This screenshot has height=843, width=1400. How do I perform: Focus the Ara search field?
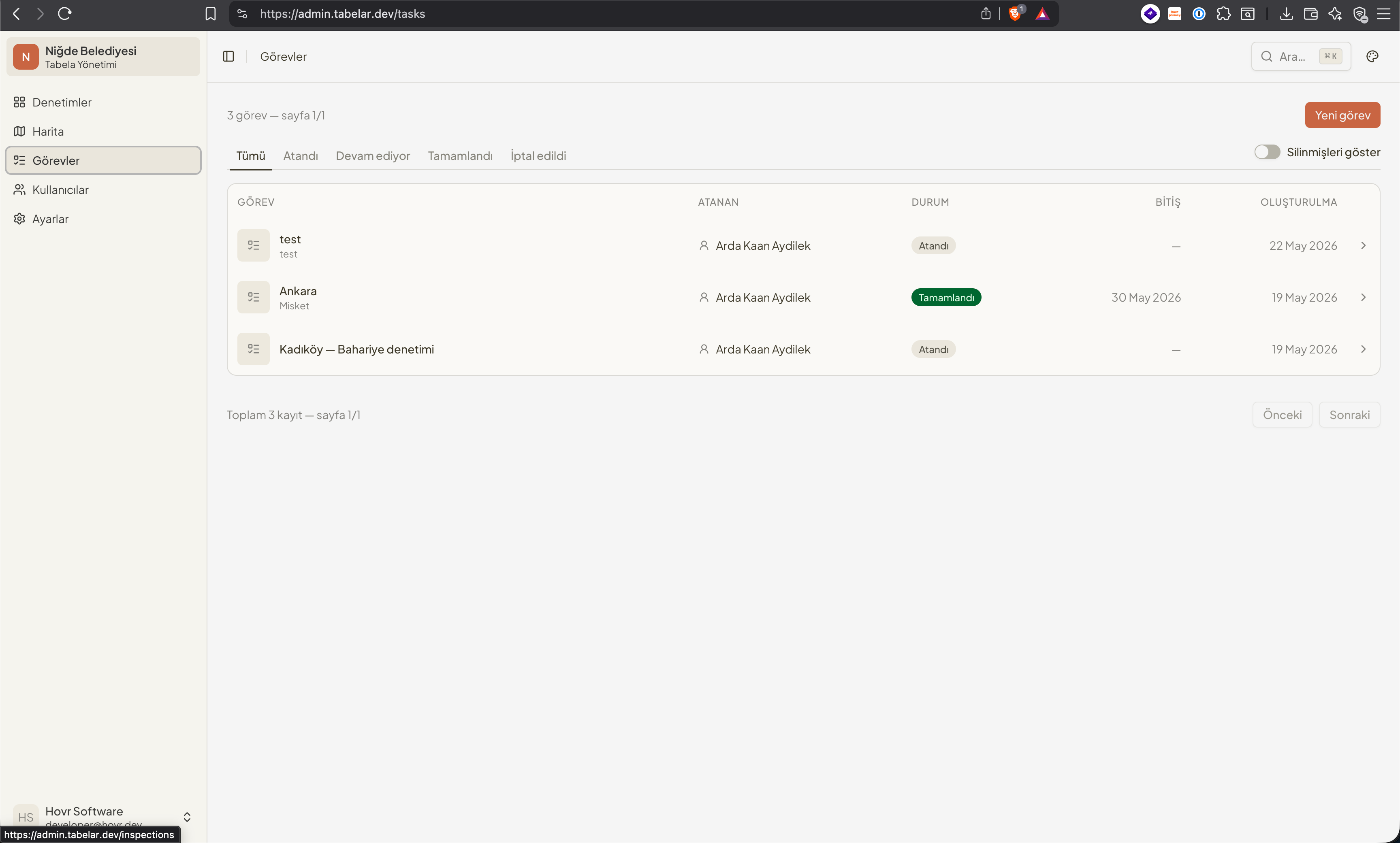point(1301,56)
